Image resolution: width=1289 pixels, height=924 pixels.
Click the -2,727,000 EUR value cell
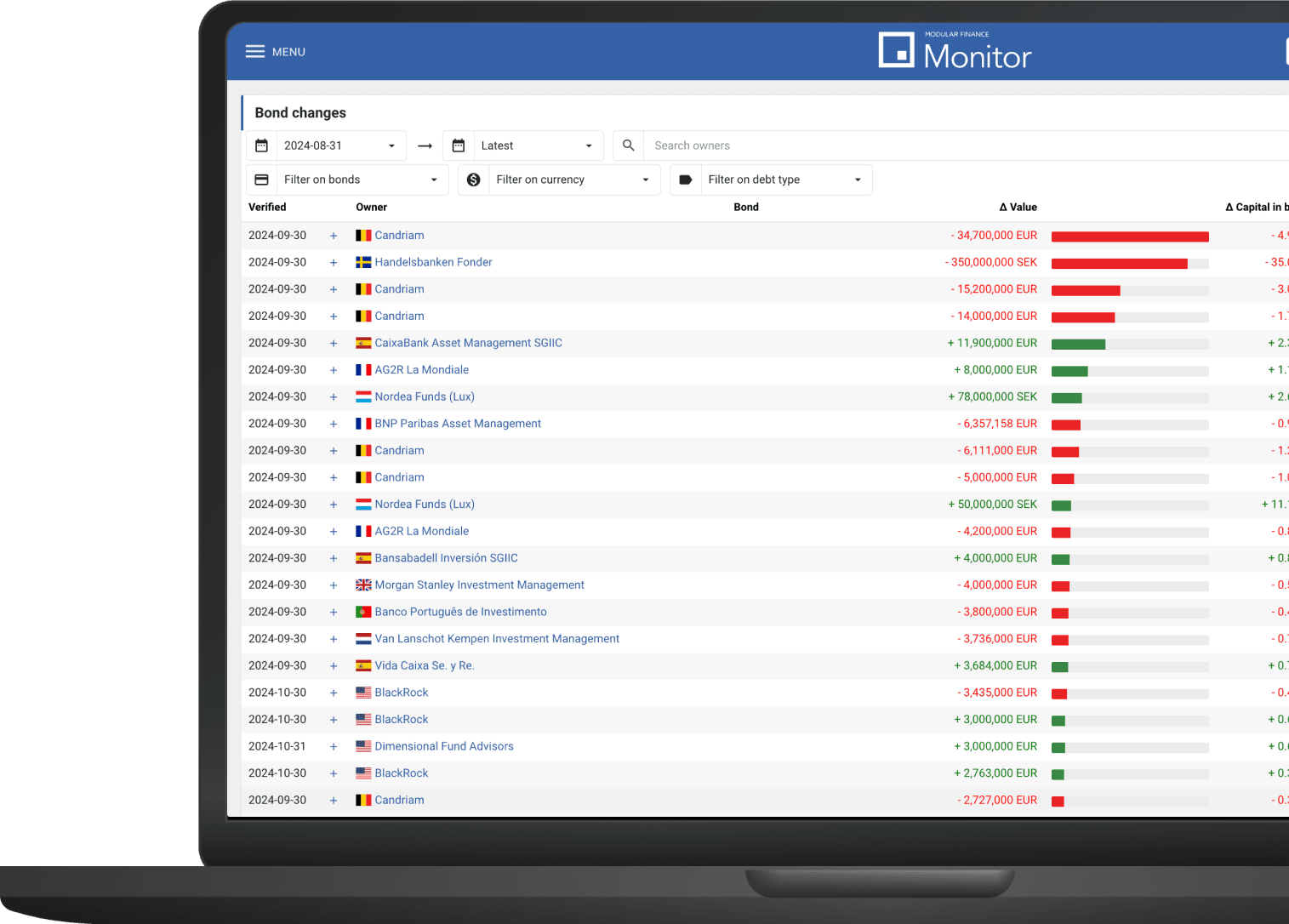pyautogui.click(x=997, y=800)
